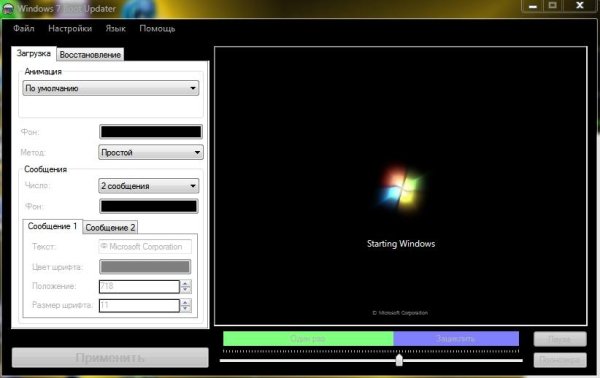Click the blue 'Зациклить' segment

coord(456,339)
